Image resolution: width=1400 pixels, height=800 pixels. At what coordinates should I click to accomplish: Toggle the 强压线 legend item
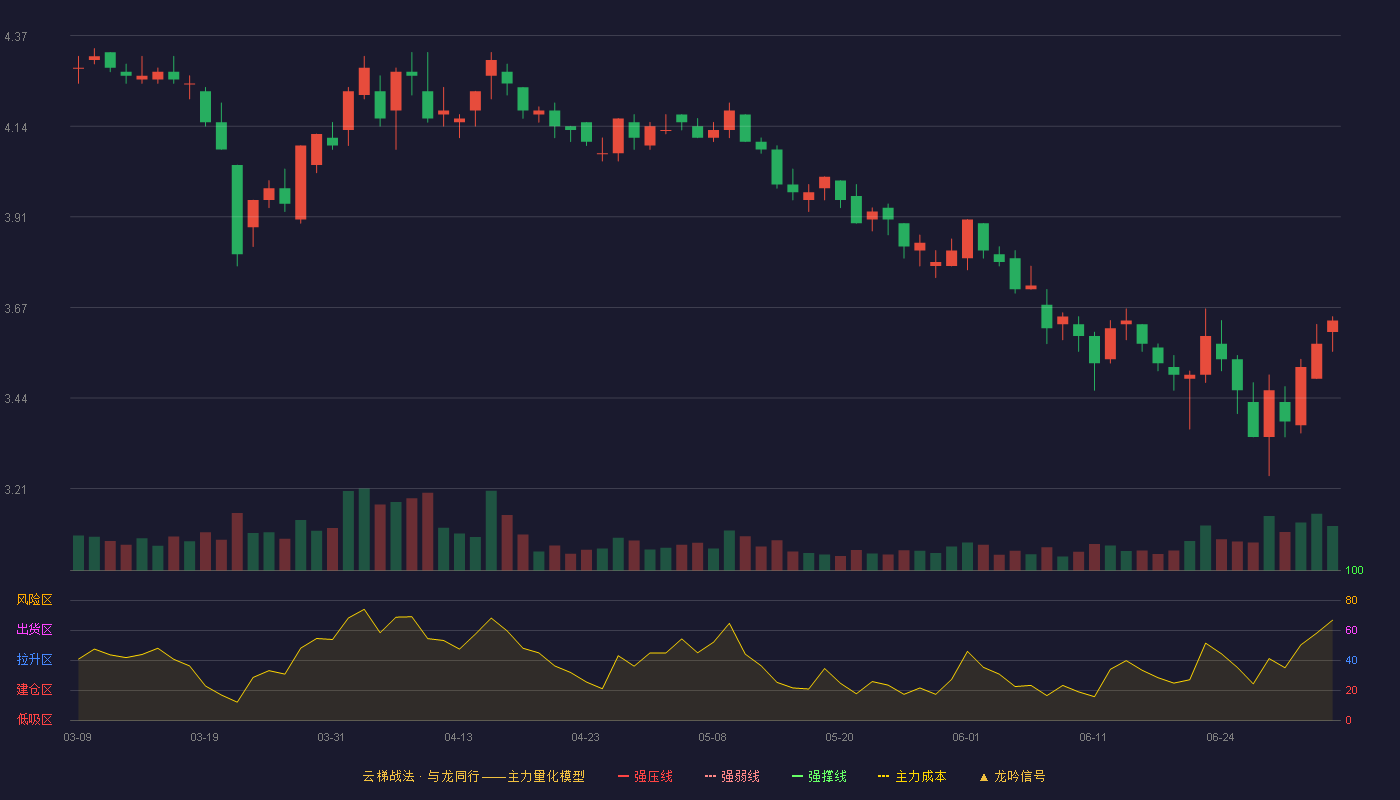click(645, 776)
